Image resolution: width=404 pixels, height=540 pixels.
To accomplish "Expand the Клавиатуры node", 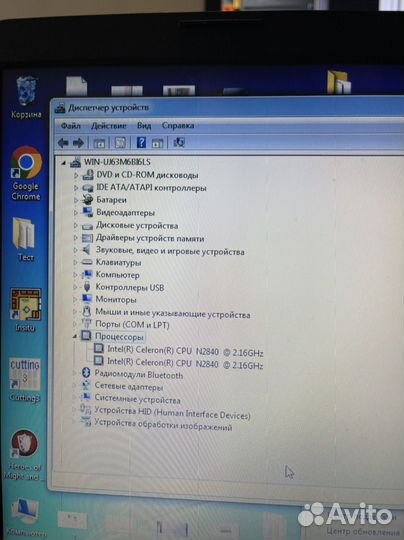I will tap(75, 262).
